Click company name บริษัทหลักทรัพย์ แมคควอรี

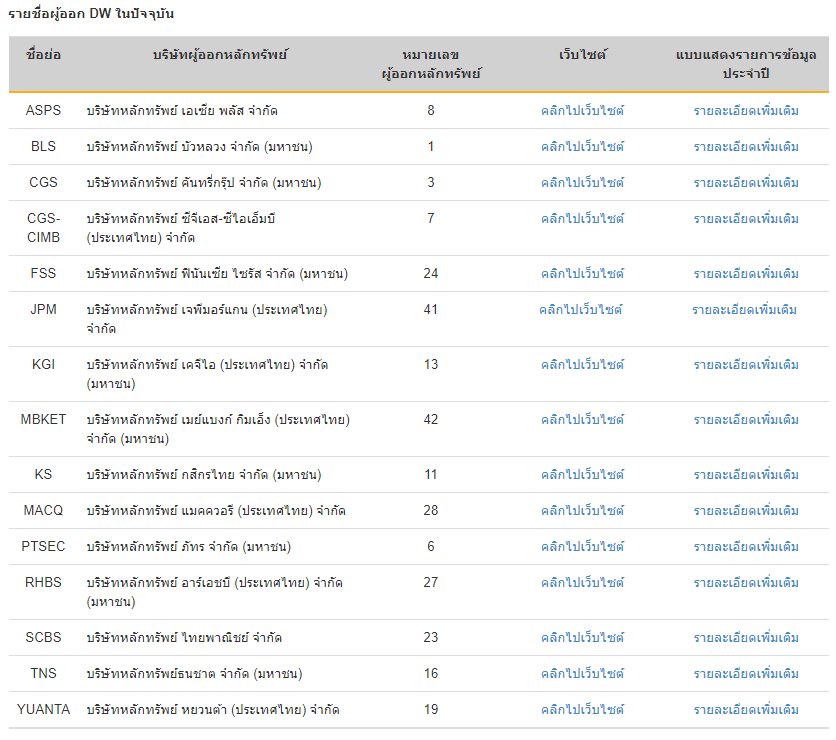click(x=216, y=511)
